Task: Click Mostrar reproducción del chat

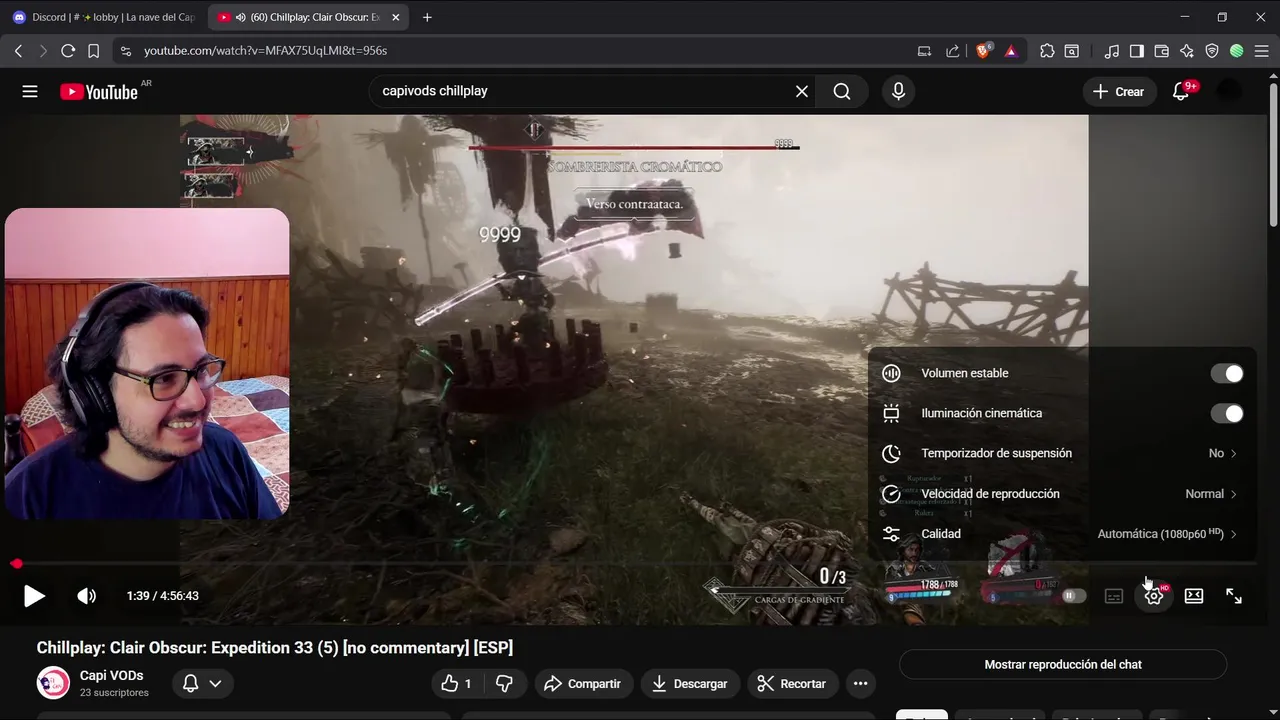Action: [1063, 664]
